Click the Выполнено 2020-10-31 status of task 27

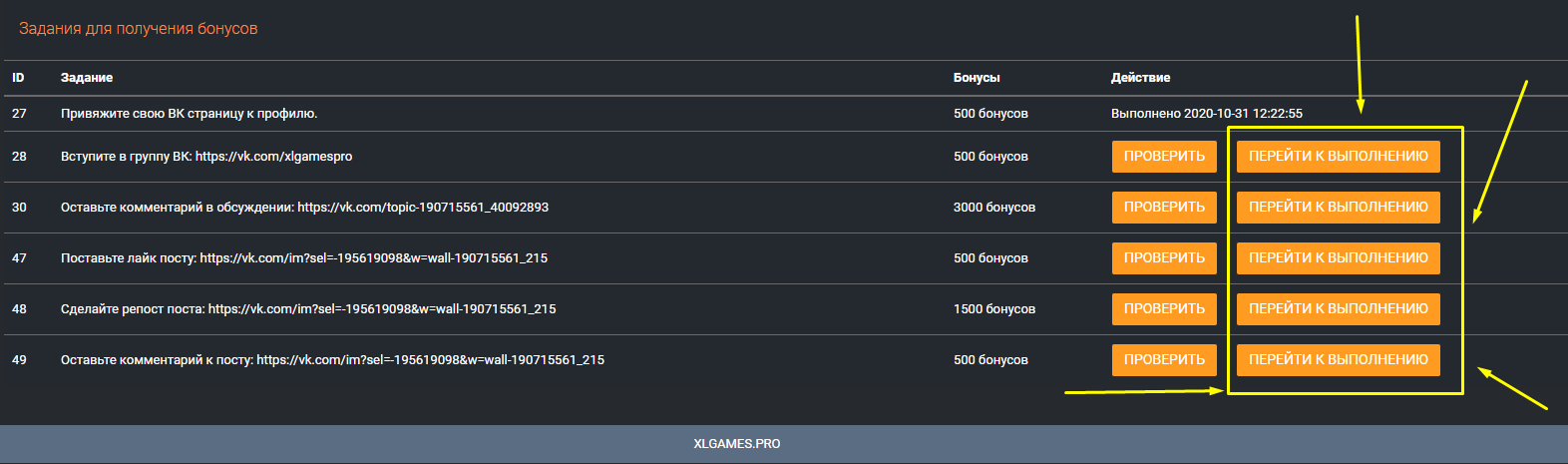pyautogui.click(x=1206, y=114)
